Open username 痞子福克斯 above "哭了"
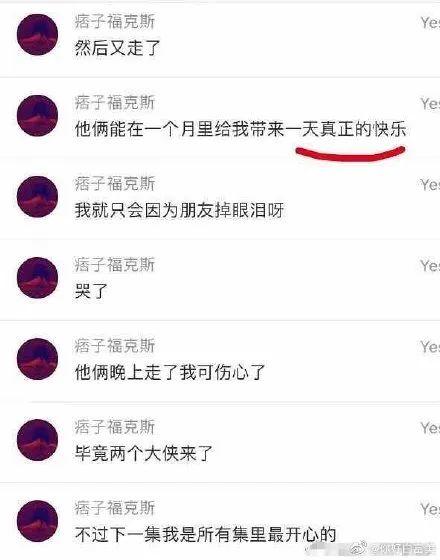The width and height of the screenshot is (440, 560). pyautogui.click(x=115, y=265)
